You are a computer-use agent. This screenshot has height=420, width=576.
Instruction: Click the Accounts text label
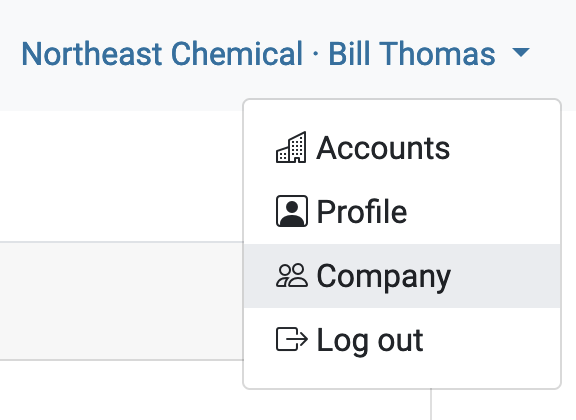(x=383, y=148)
